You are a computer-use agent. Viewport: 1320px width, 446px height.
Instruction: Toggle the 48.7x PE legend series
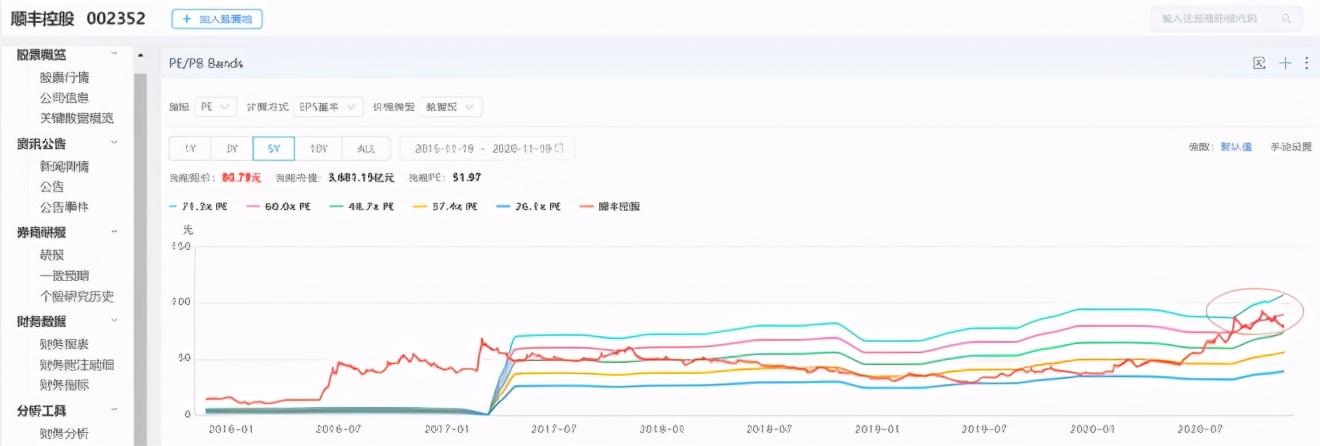(x=363, y=206)
